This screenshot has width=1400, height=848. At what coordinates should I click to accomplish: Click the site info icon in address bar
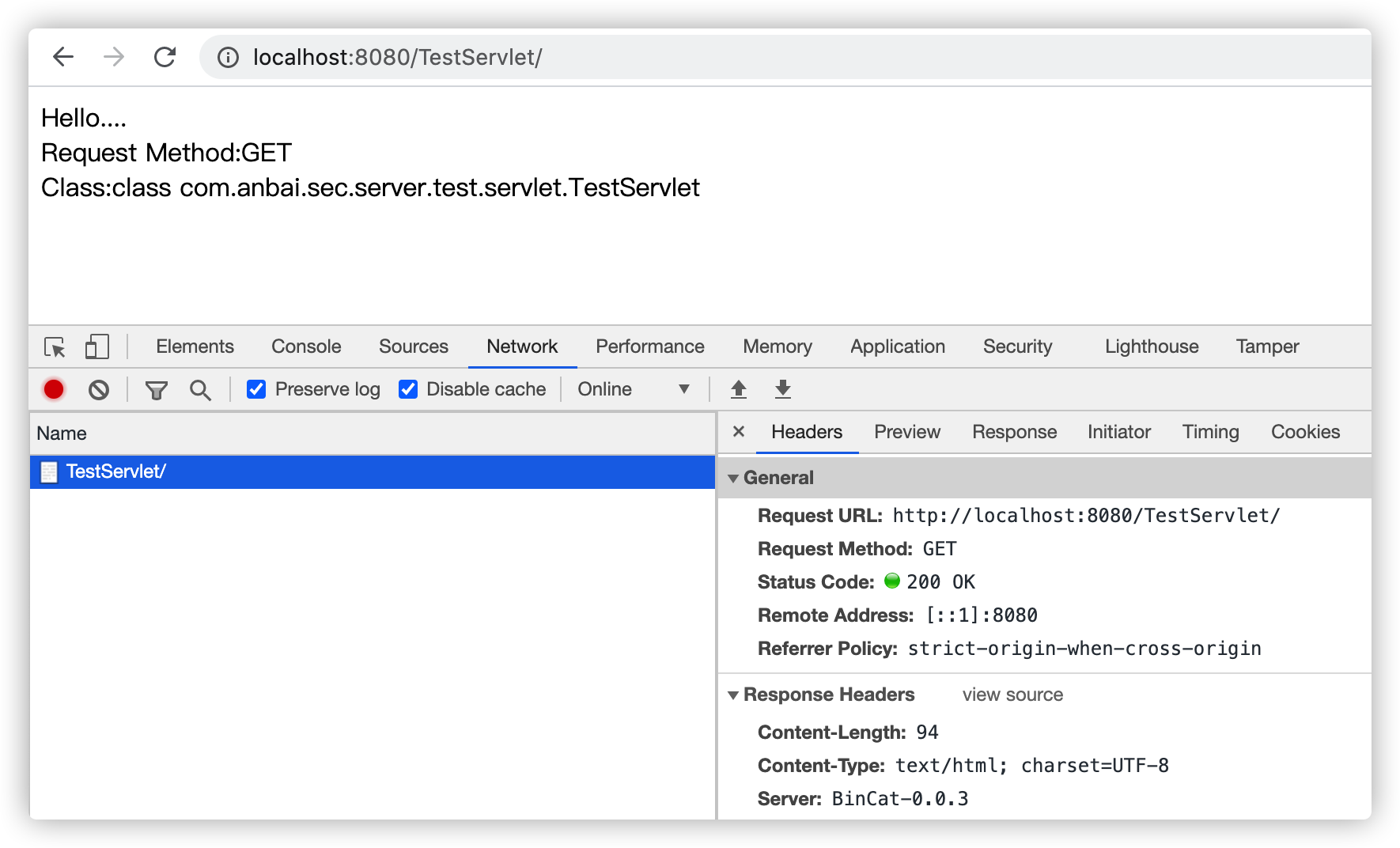coord(228,58)
